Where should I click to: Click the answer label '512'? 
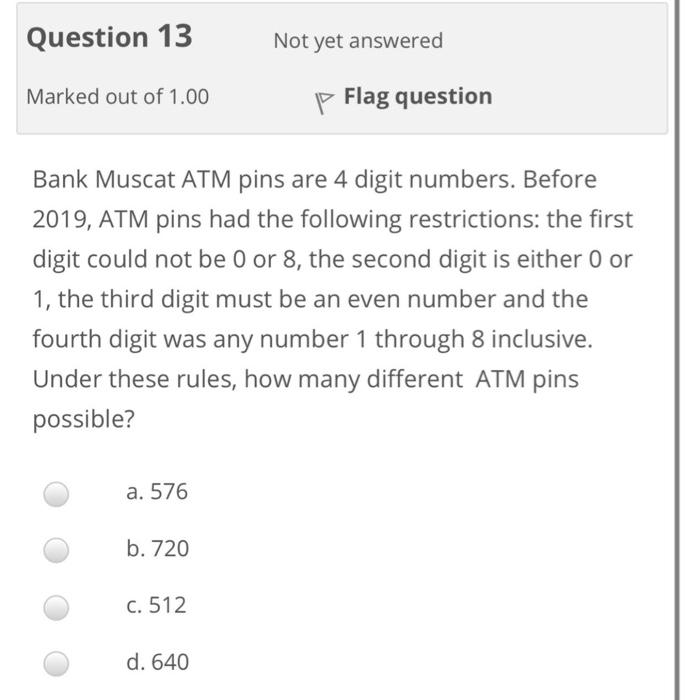coord(167,605)
